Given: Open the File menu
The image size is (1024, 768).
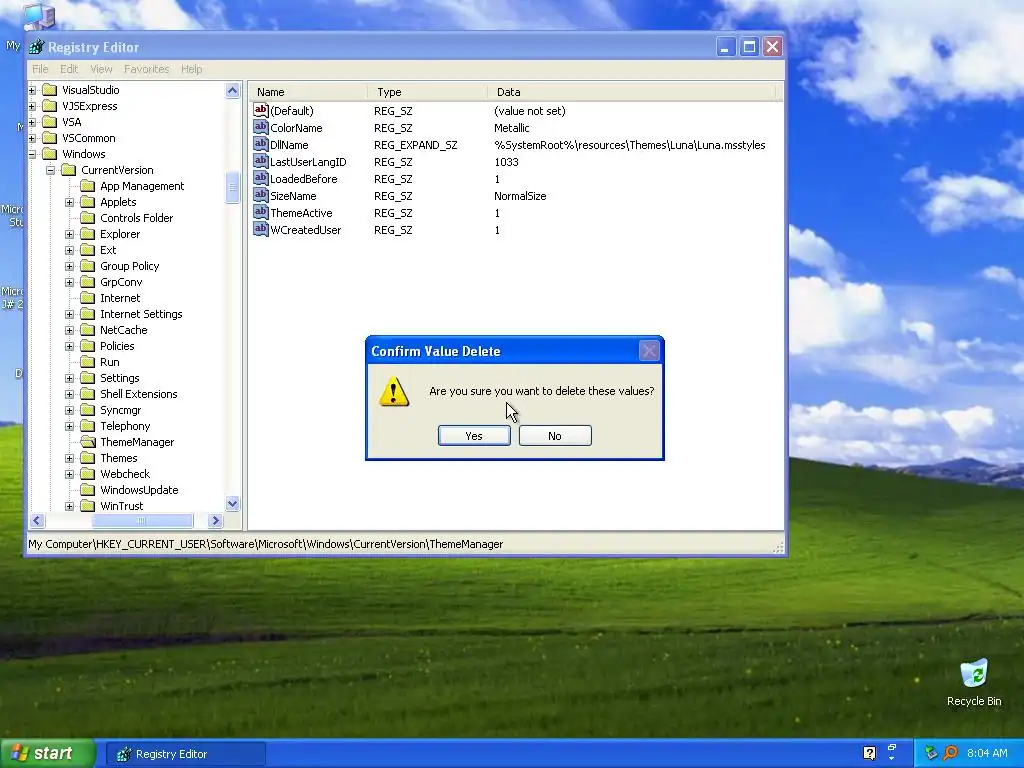Looking at the screenshot, I should (x=40, y=69).
